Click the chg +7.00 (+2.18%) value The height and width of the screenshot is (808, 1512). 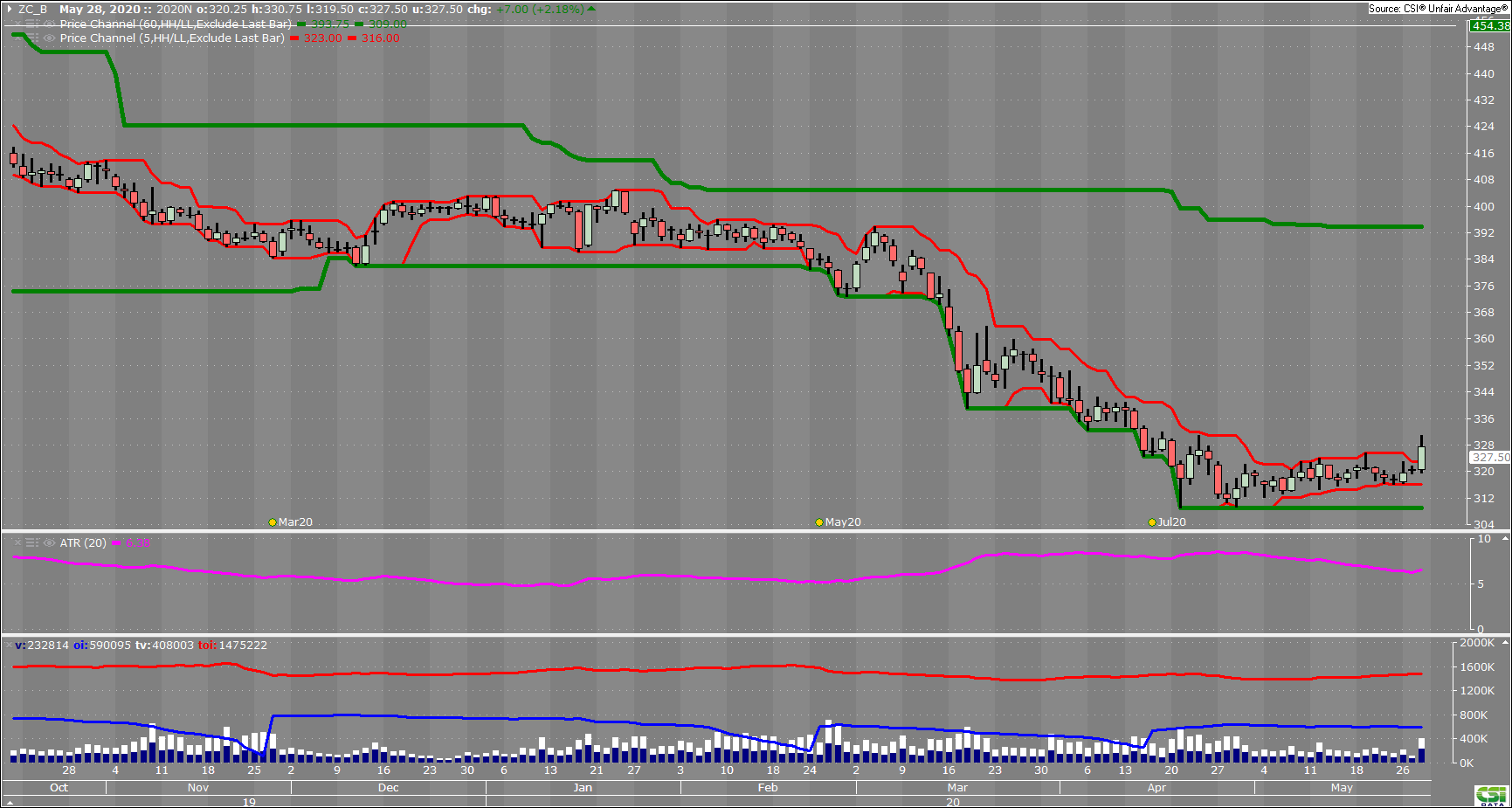540,10
